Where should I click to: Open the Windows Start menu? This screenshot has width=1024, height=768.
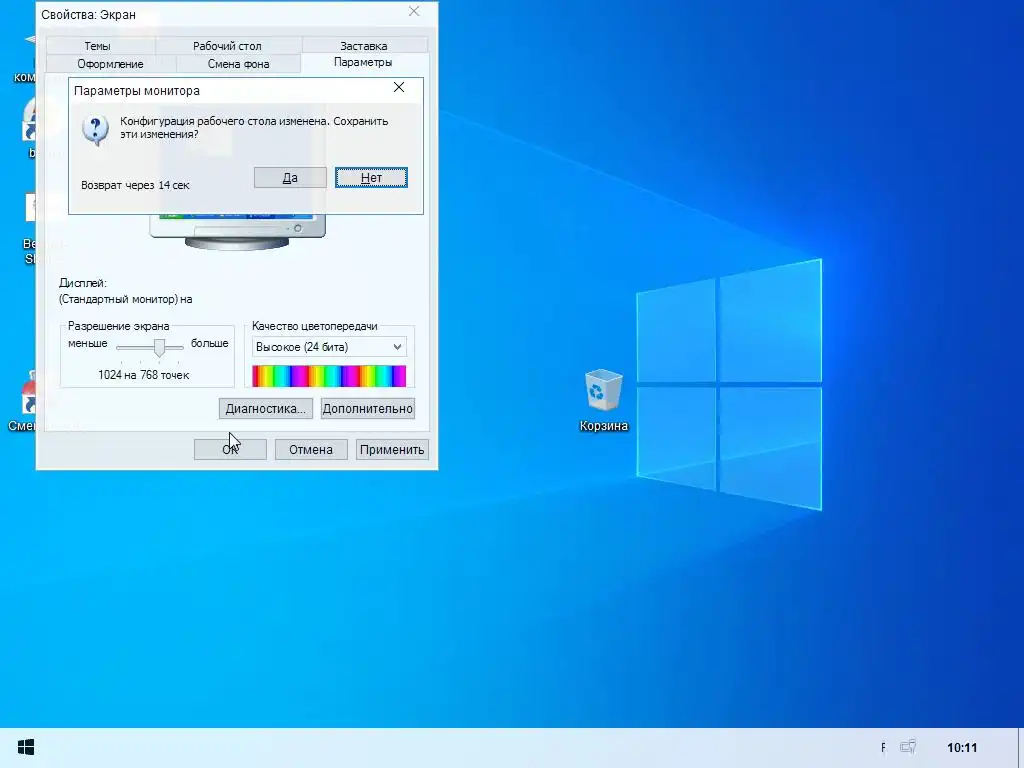pos(26,747)
